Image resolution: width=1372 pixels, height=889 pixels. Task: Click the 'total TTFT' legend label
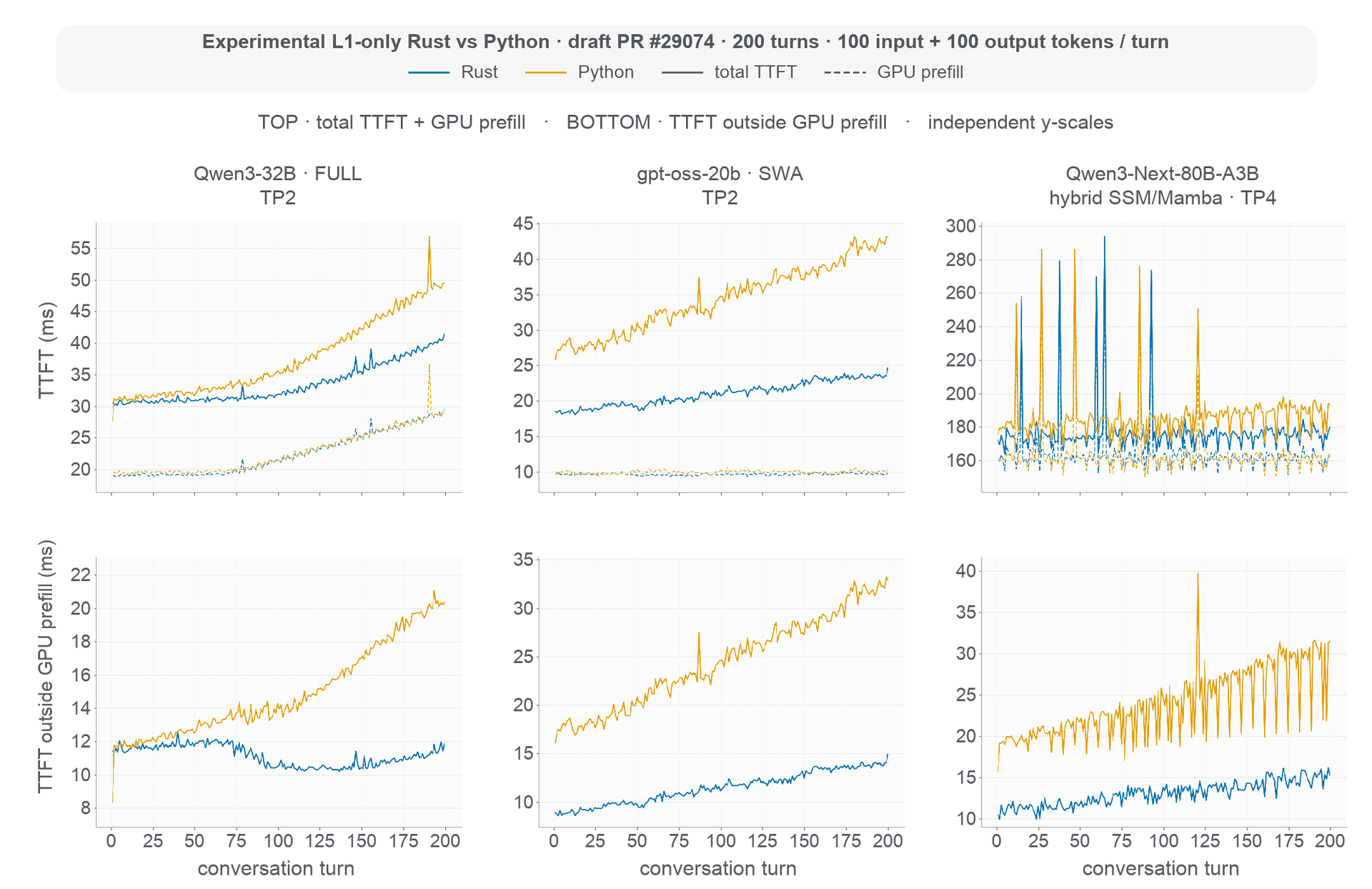[755, 72]
